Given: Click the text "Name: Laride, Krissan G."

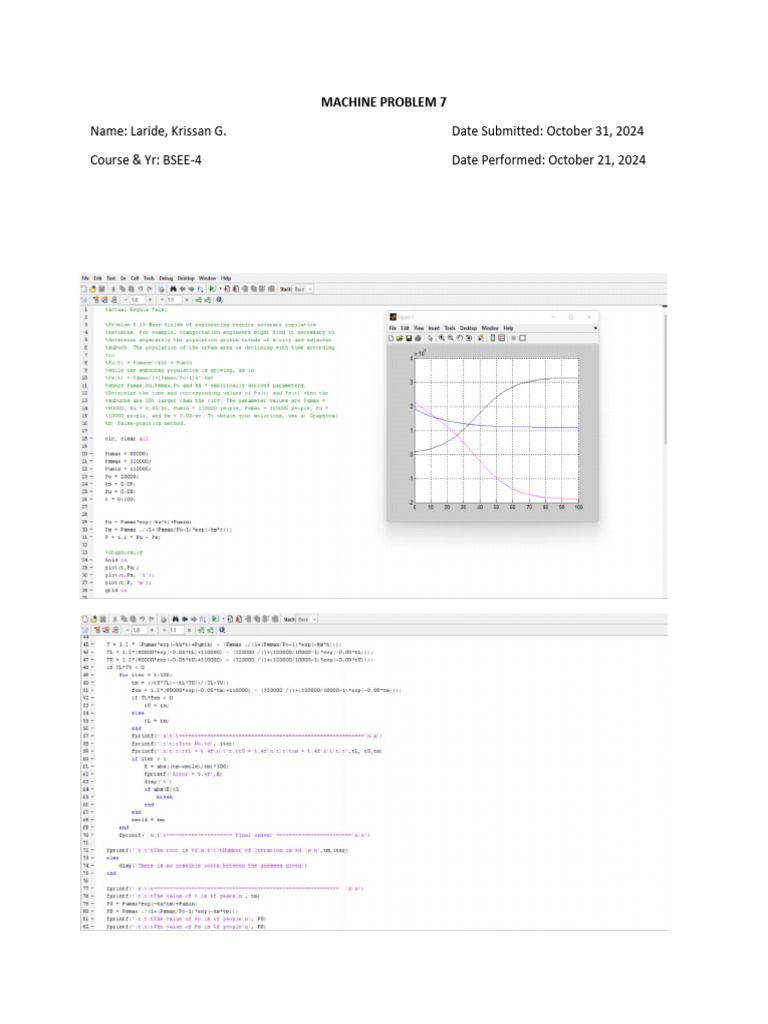Looking at the screenshot, I should 158,131.
